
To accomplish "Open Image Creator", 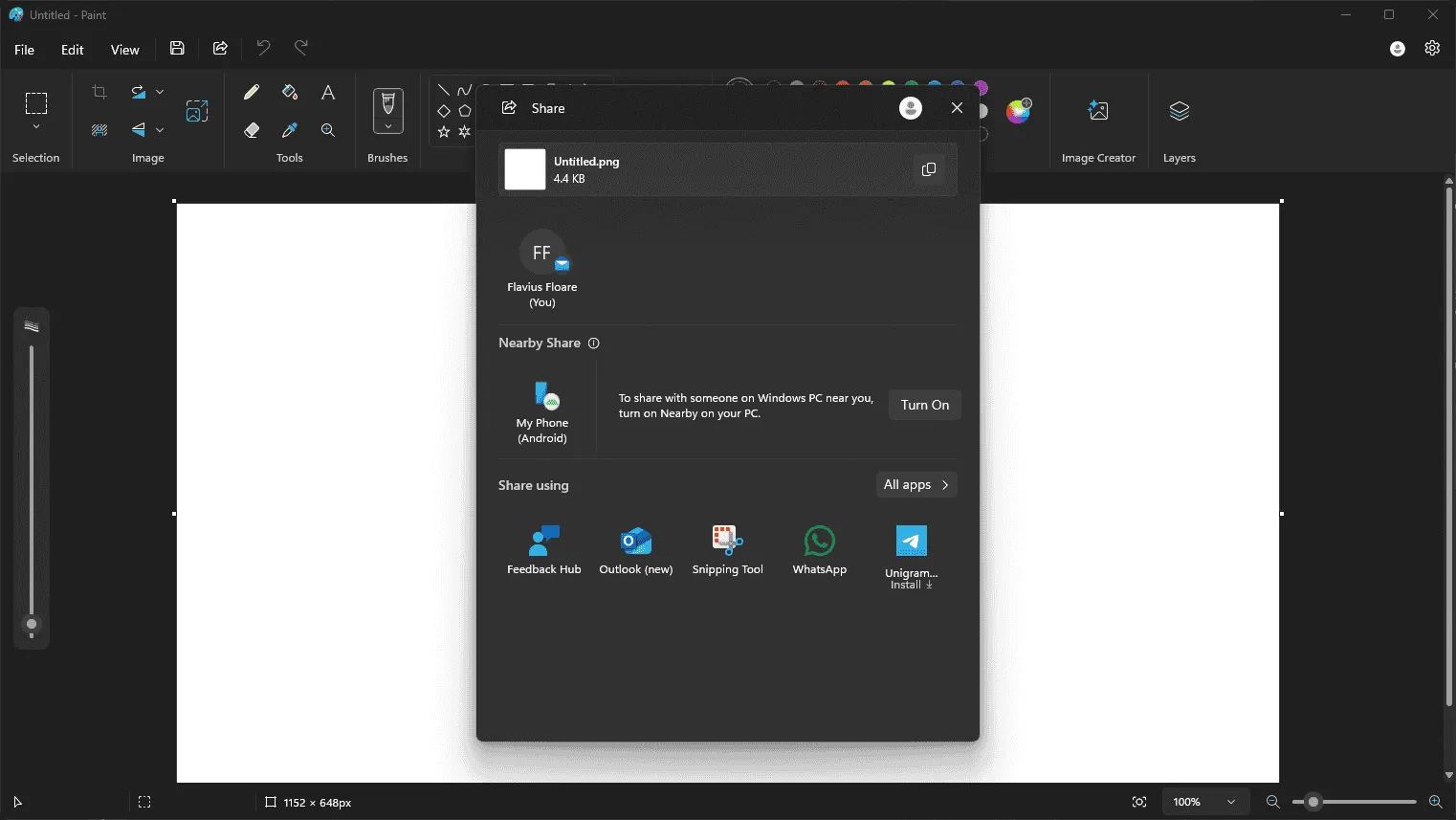I will pos(1098,111).
